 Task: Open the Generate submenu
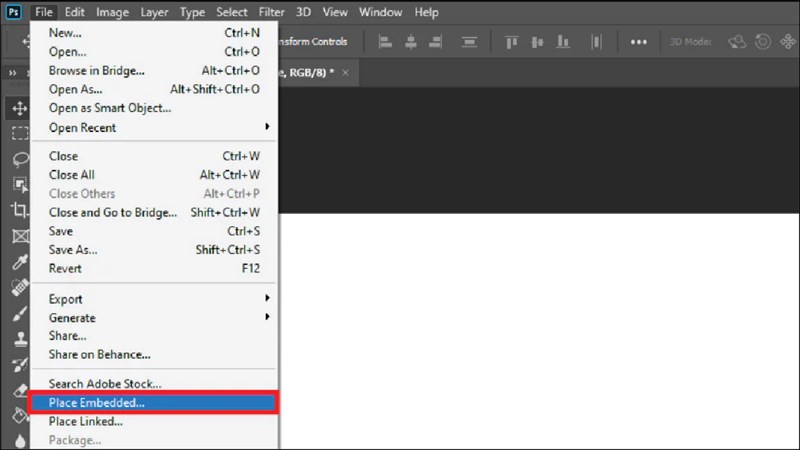(153, 318)
